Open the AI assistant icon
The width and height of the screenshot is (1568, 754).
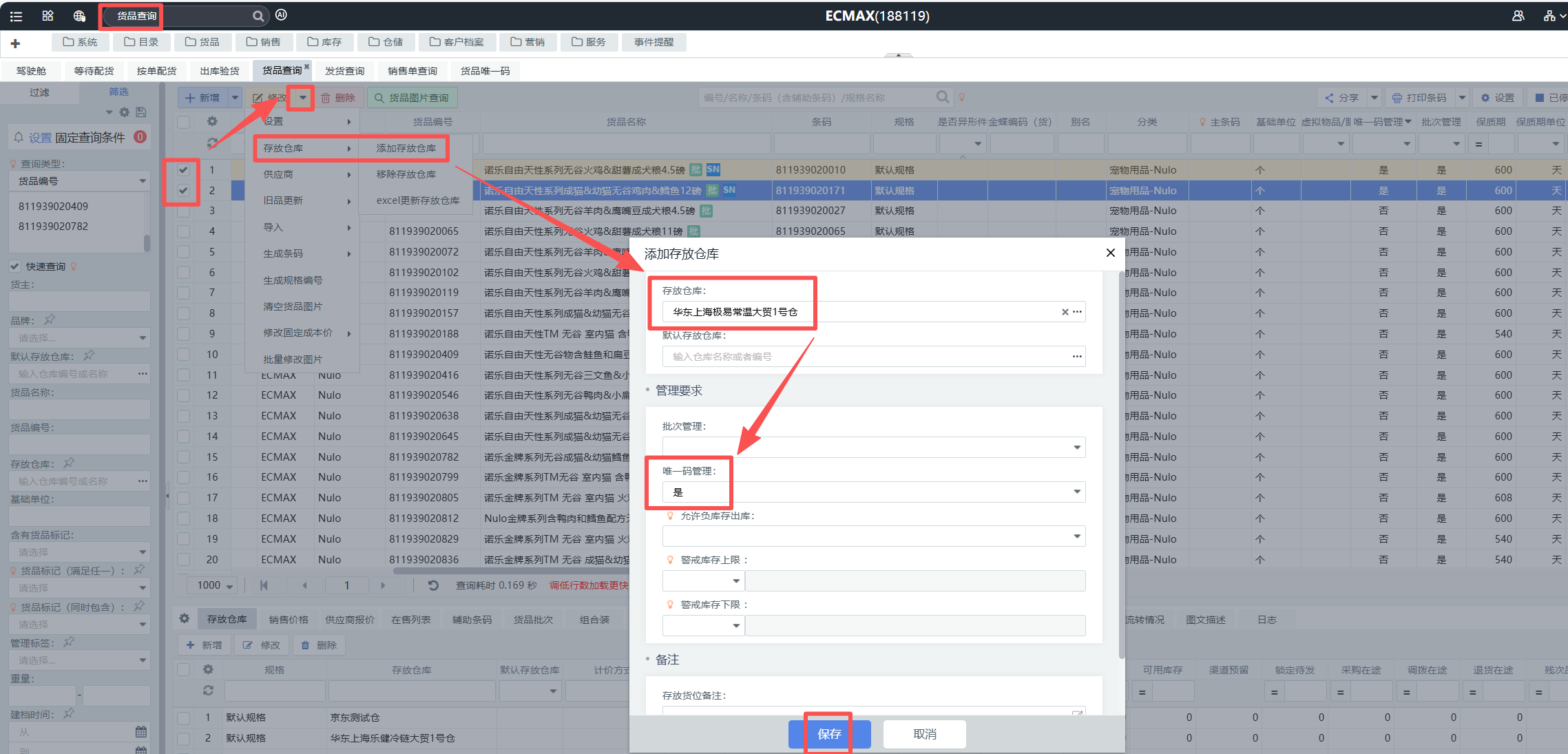pyautogui.click(x=281, y=15)
